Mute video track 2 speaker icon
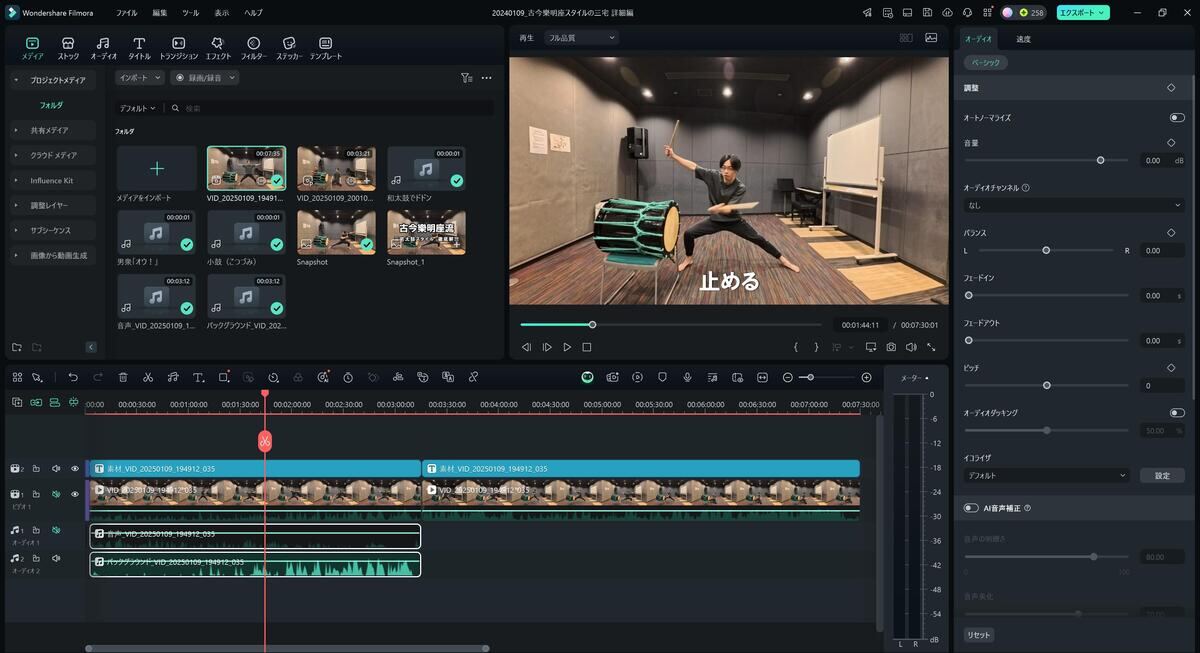The width and height of the screenshot is (1200, 653). tap(56, 468)
